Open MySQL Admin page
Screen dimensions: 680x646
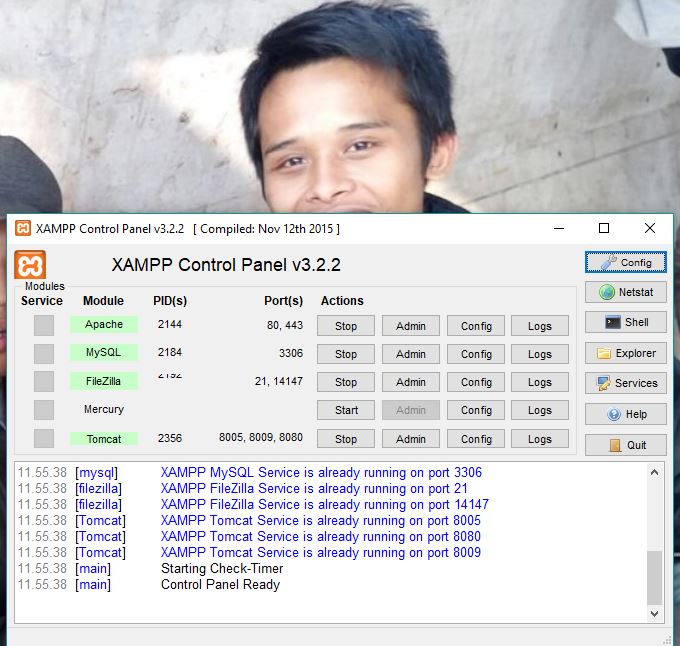(411, 354)
